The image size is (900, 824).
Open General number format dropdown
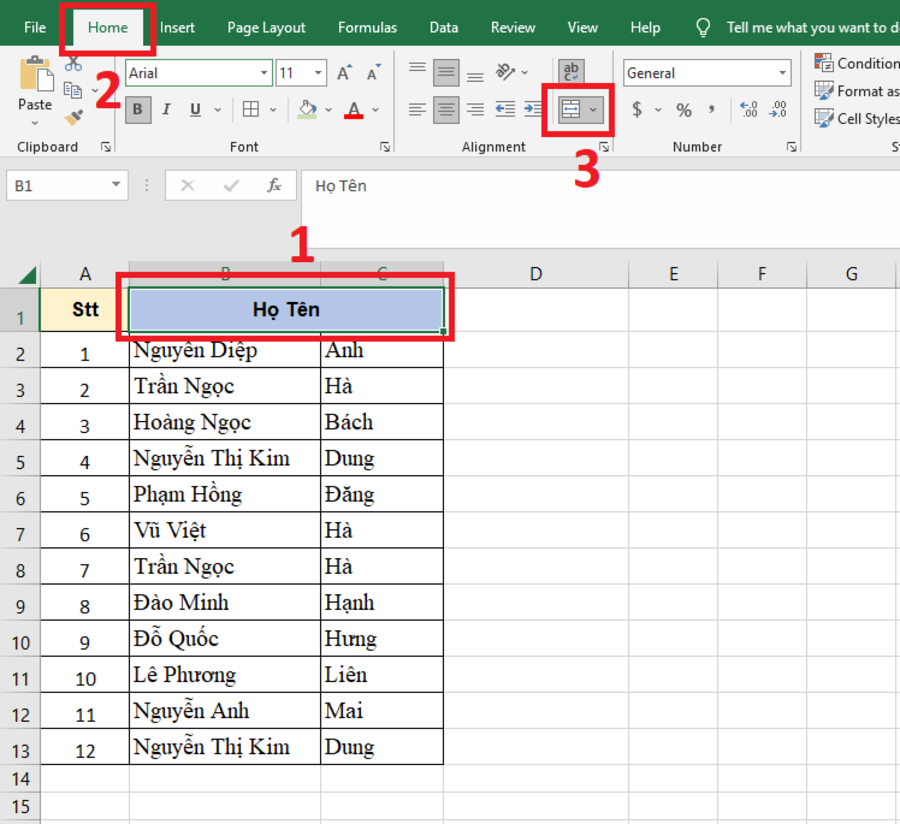pyautogui.click(x=782, y=73)
